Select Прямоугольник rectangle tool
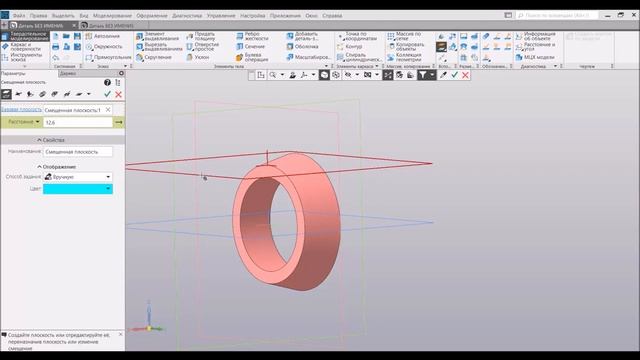 (108, 58)
